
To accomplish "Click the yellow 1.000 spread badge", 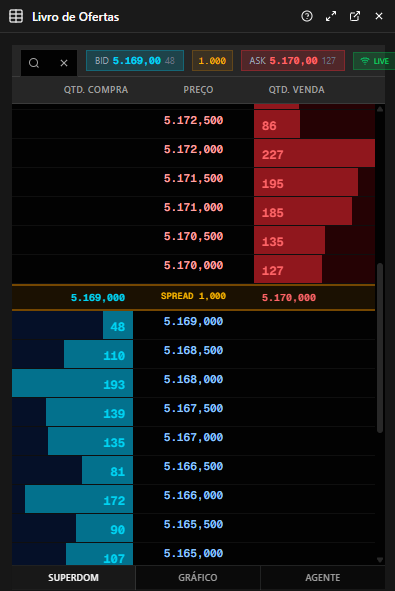I will (212, 61).
